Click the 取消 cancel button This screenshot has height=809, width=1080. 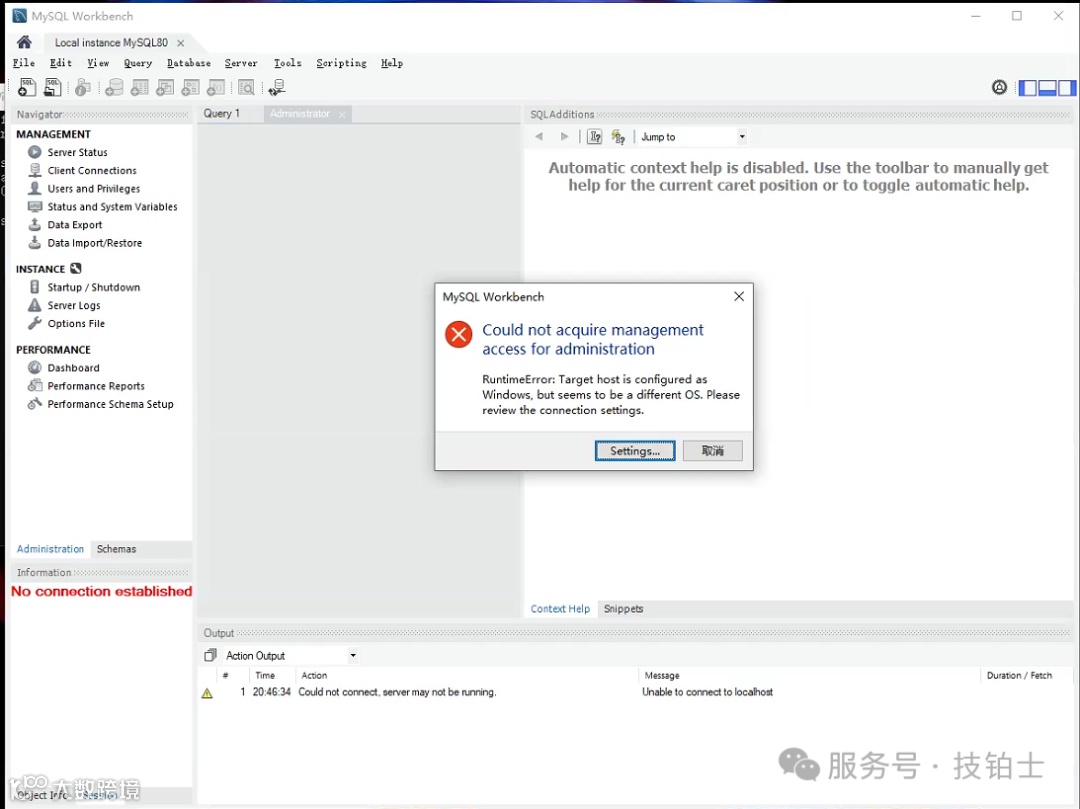click(713, 451)
